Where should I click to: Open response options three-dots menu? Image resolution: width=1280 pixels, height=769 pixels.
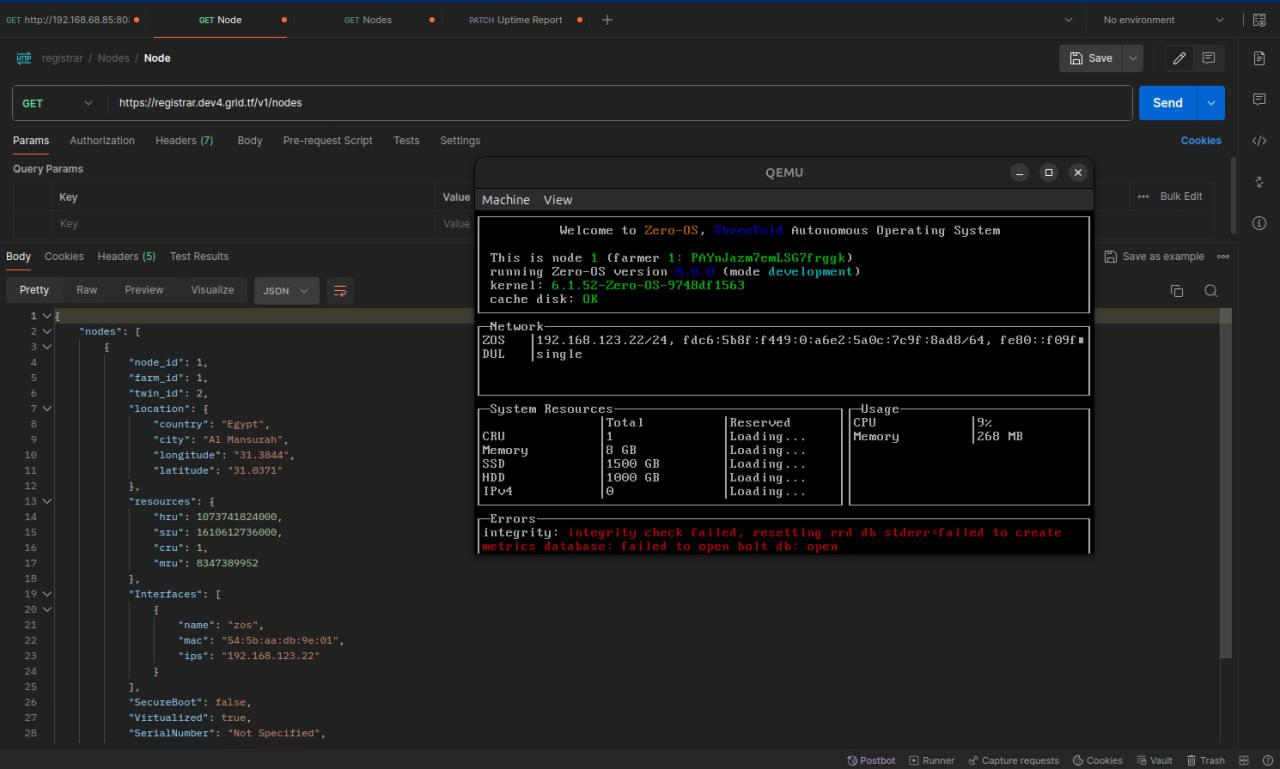click(1223, 257)
